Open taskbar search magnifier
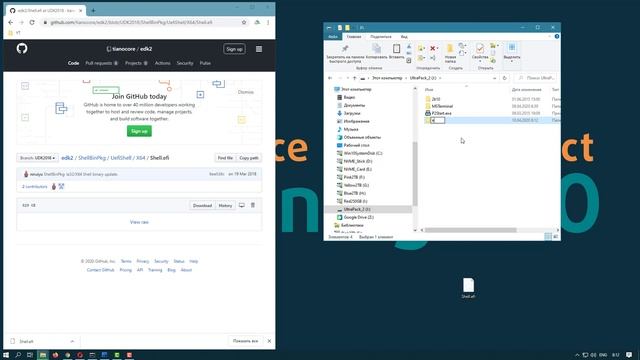640x360 pixels. click(18, 355)
